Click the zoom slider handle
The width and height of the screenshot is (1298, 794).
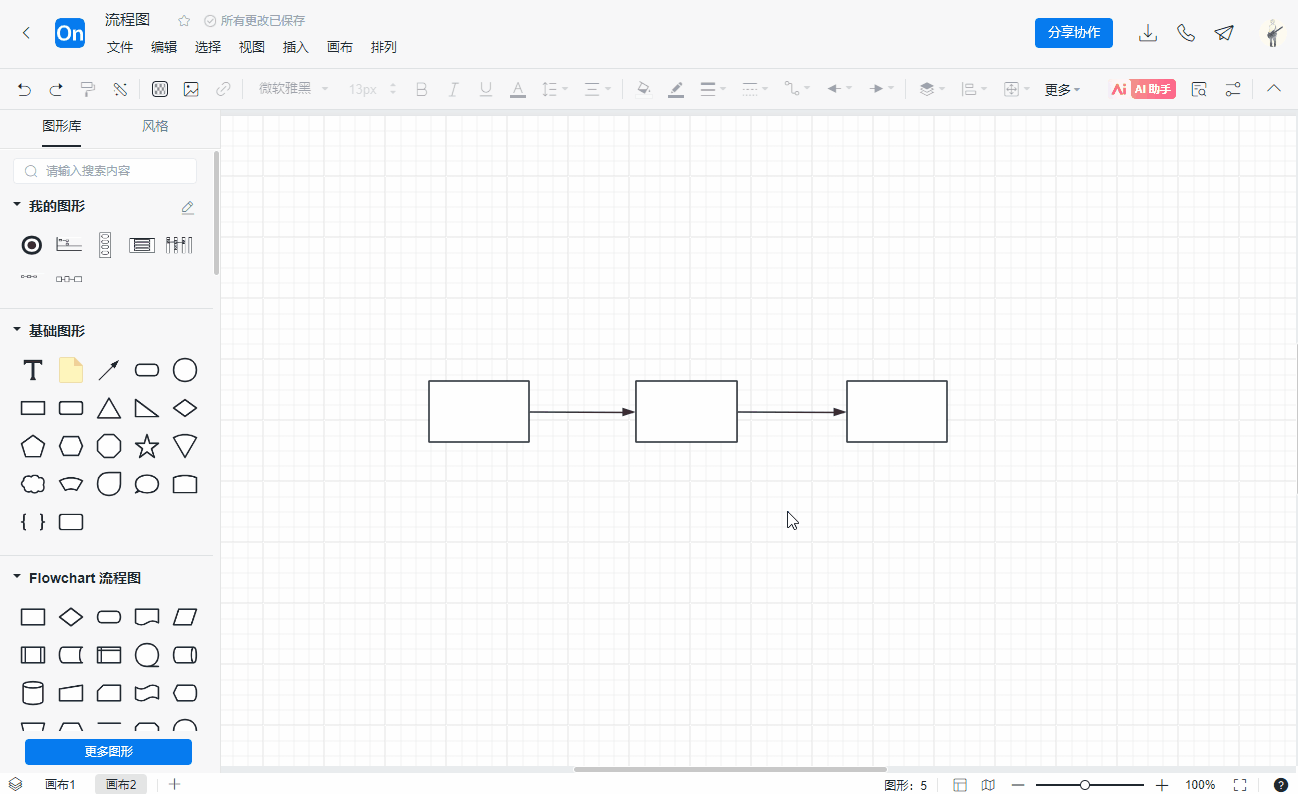coord(1085,785)
